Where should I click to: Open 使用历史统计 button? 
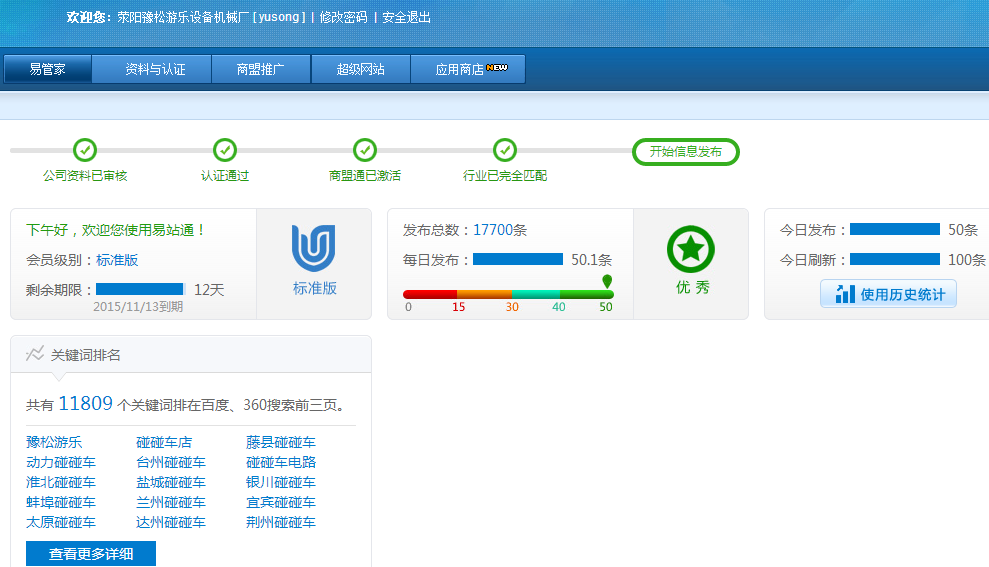[x=888, y=294]
